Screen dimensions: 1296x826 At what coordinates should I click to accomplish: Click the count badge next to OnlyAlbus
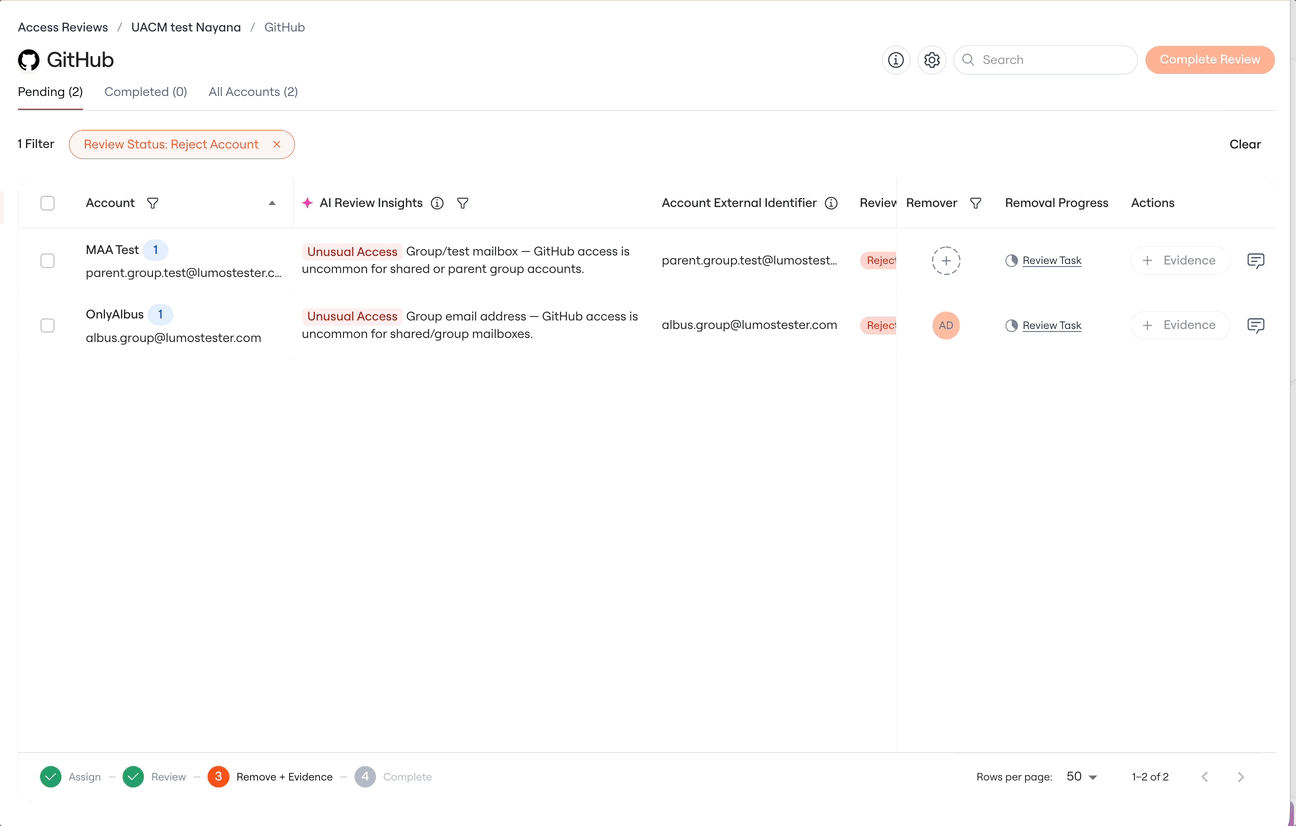click(x=161, y=314)
